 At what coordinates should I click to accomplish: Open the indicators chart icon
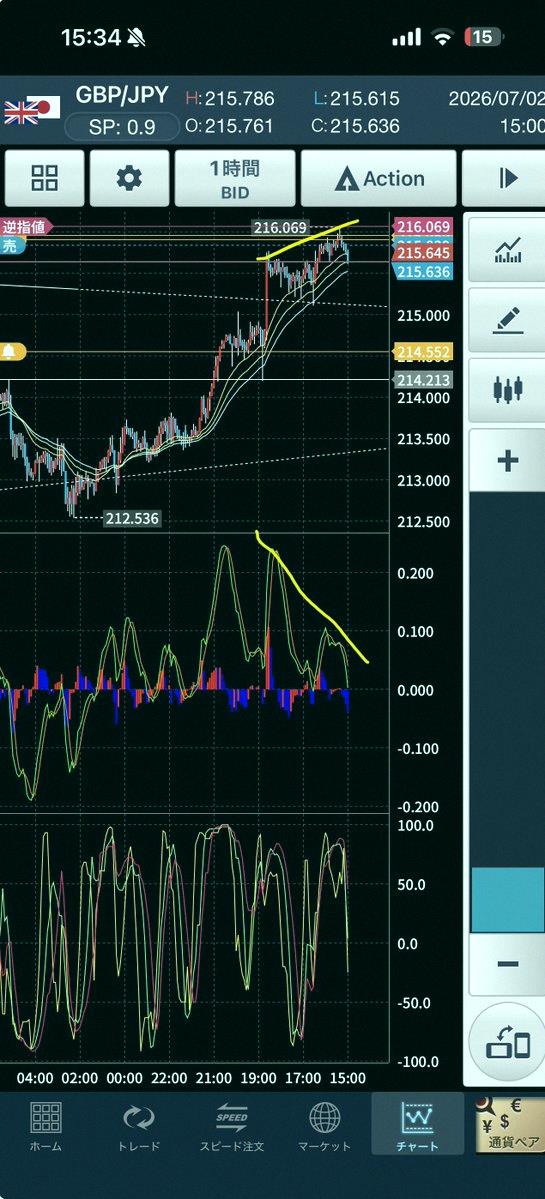click(x=507, y=250)
